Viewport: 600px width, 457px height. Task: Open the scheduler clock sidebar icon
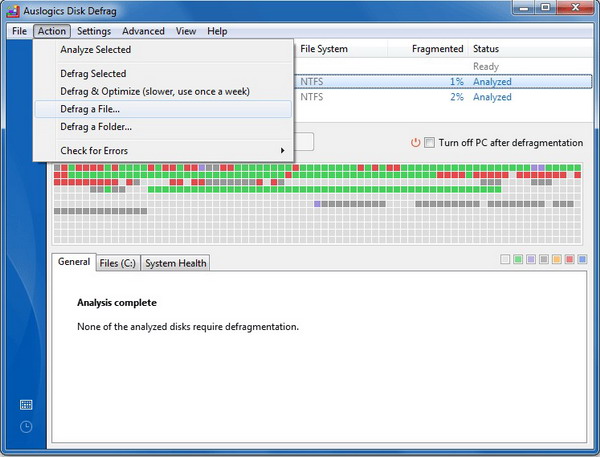26,427
